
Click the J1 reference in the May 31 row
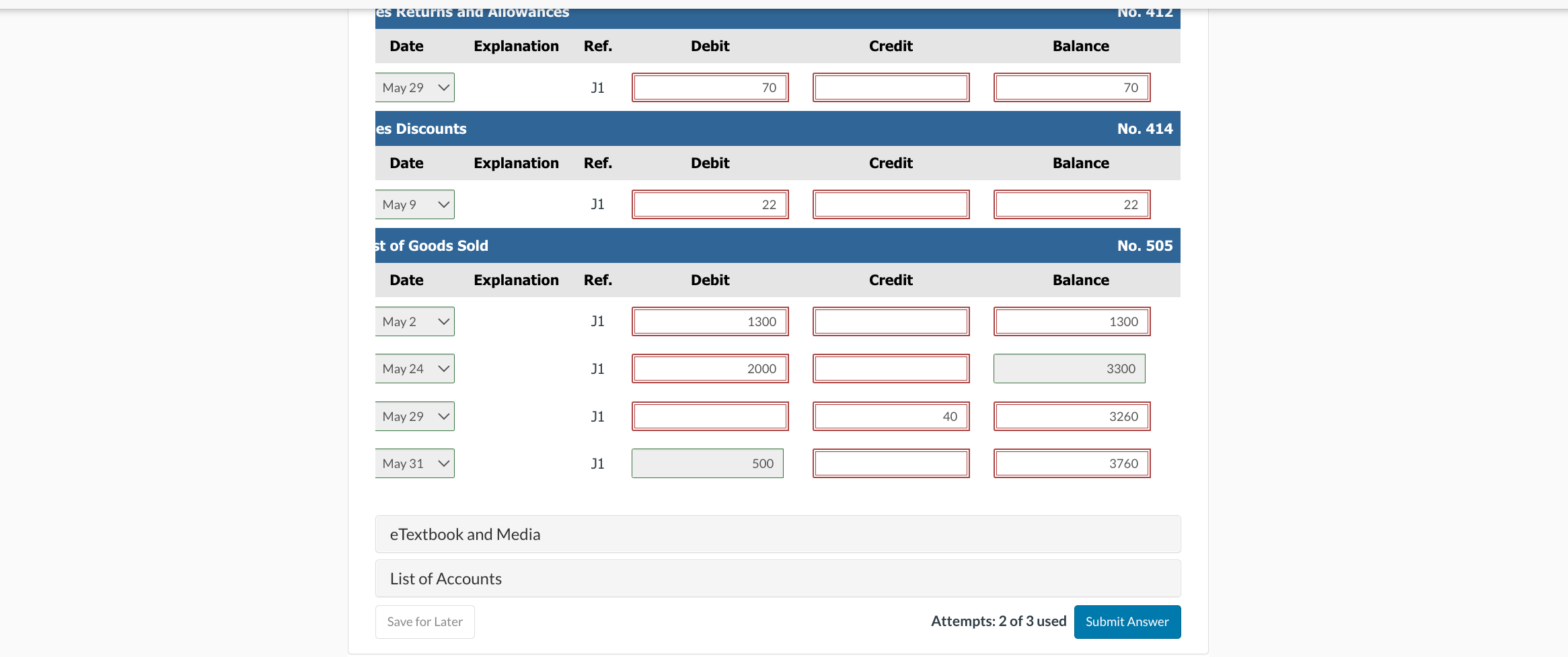(597, 463)
